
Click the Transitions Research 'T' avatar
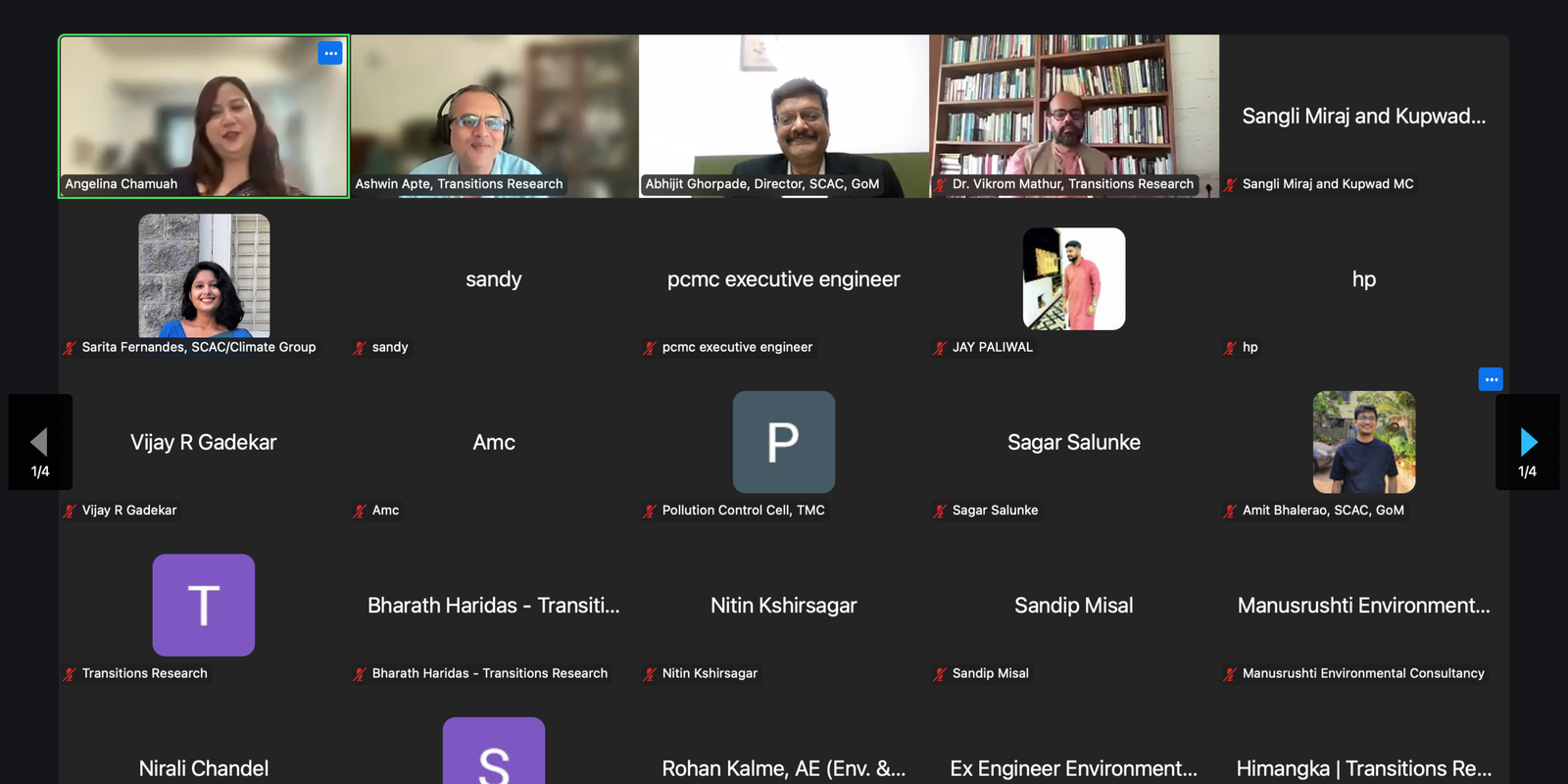pos(204,605)
